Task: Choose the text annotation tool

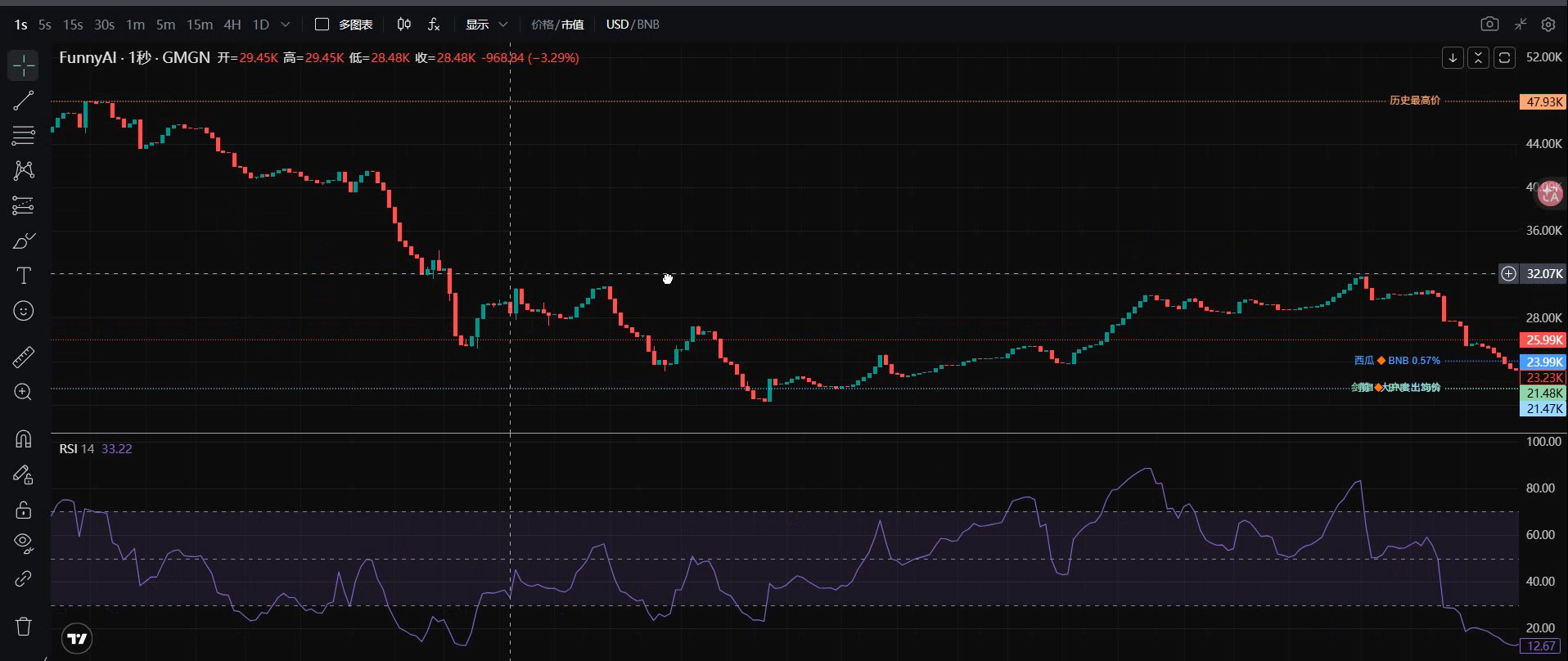Action: click(x=24, y=276)
